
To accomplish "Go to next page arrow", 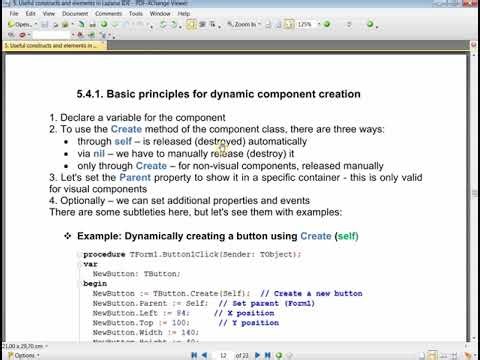I will click(x=257, y=355).
